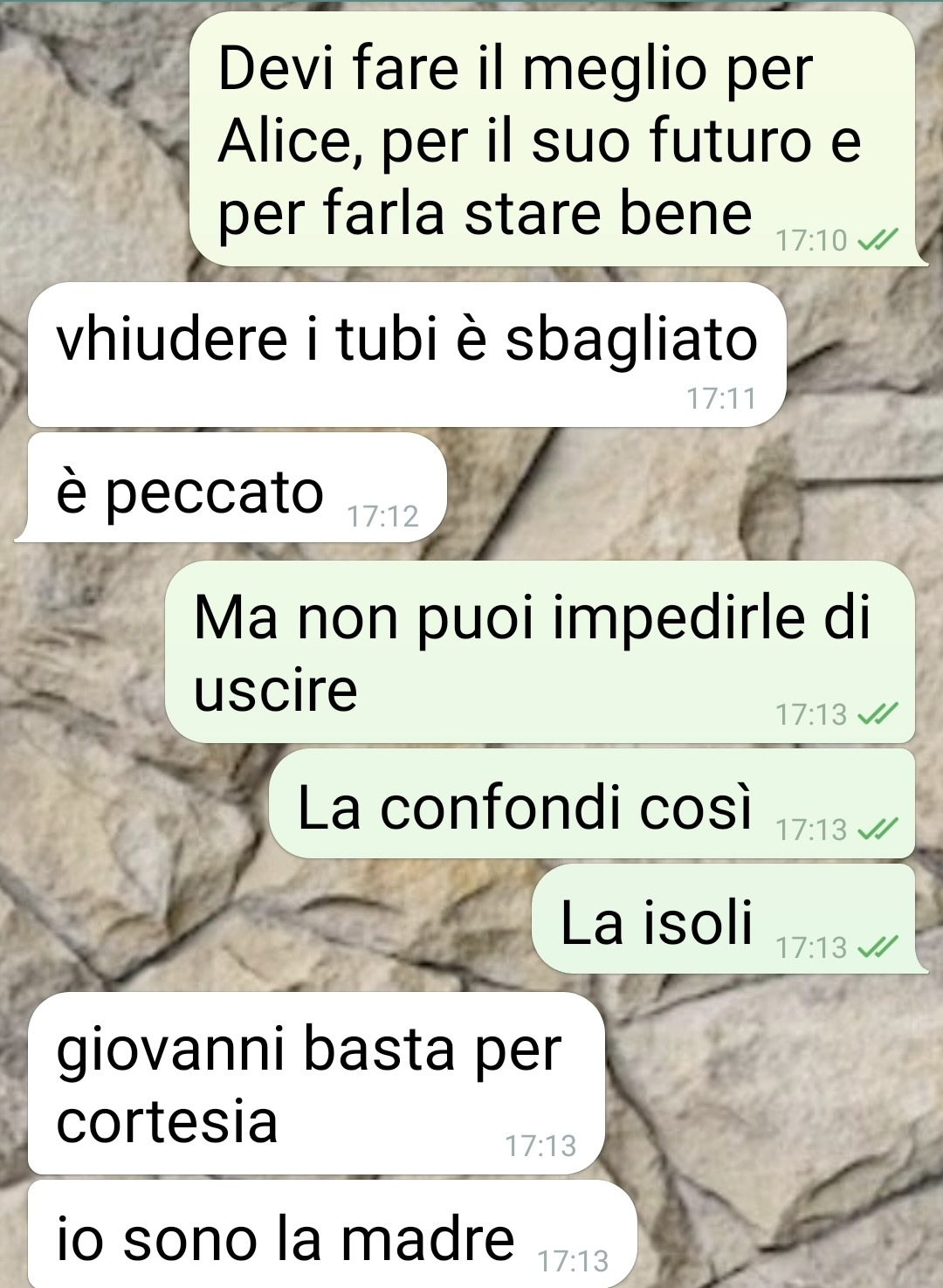
Task: Tap the double-check ticks on 'La confondi così'
Action: click(877, 830)
